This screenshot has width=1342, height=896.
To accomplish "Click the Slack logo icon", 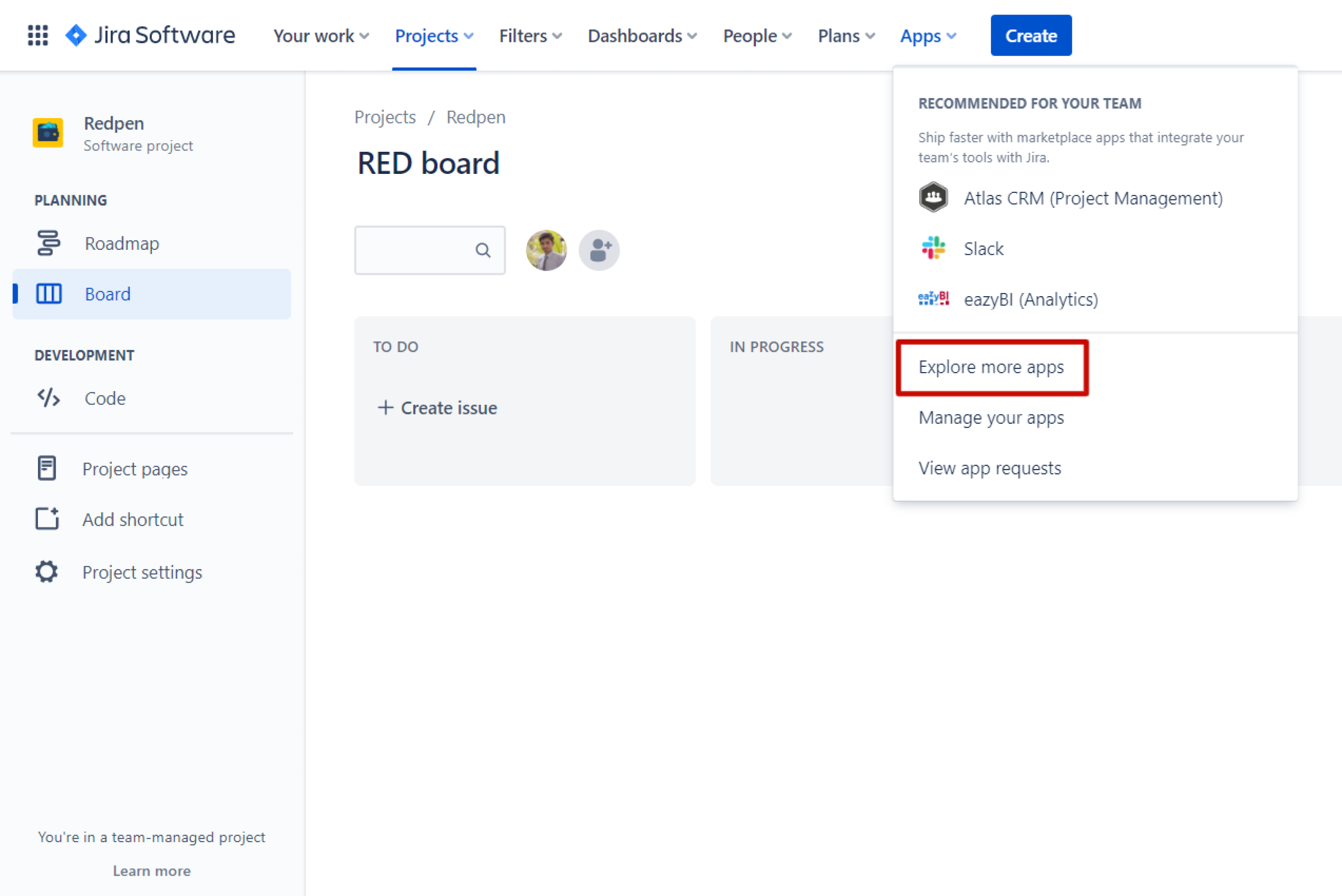I will (933, 248).
